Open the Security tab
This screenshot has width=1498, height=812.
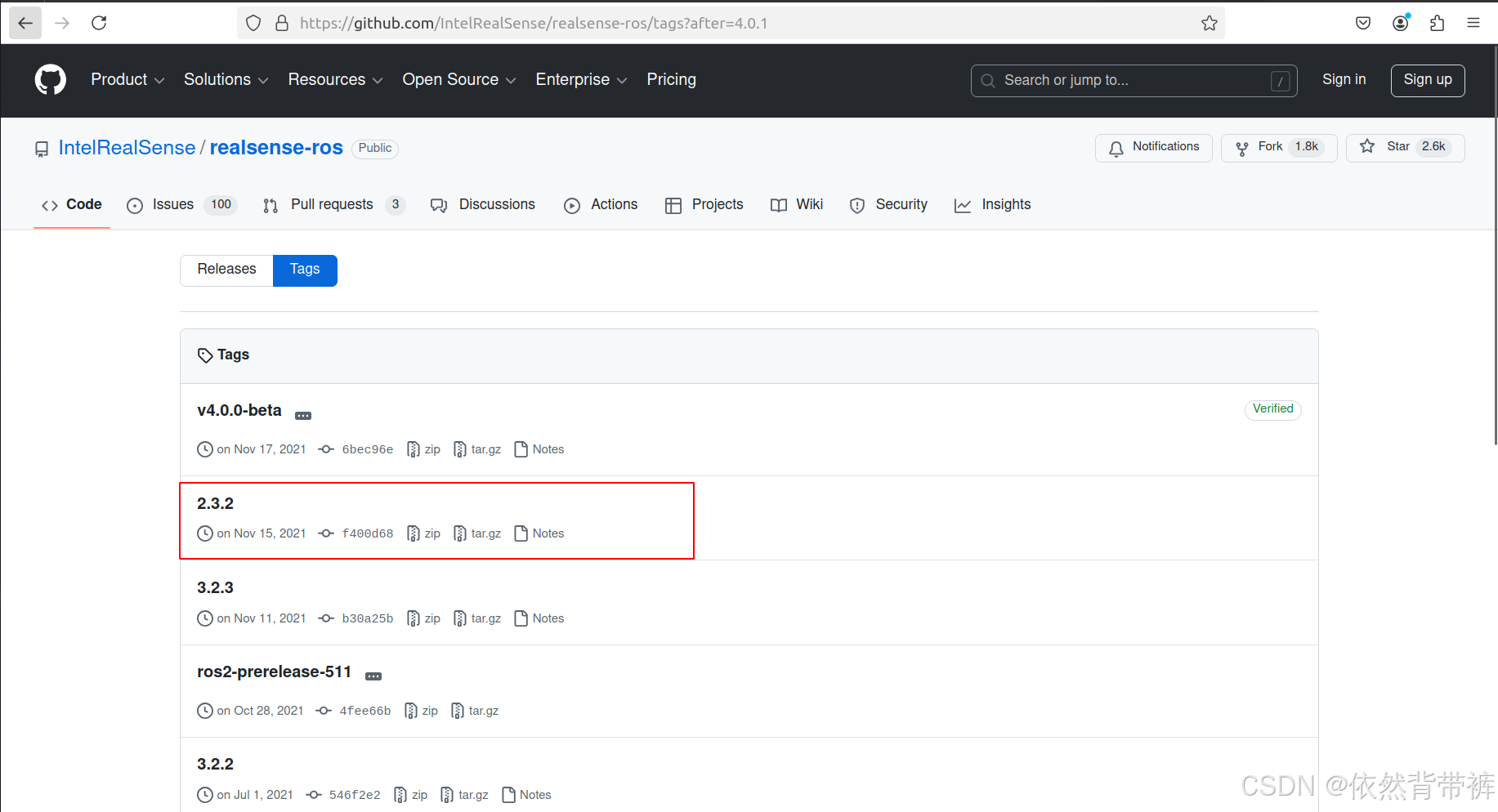[888, 205]
